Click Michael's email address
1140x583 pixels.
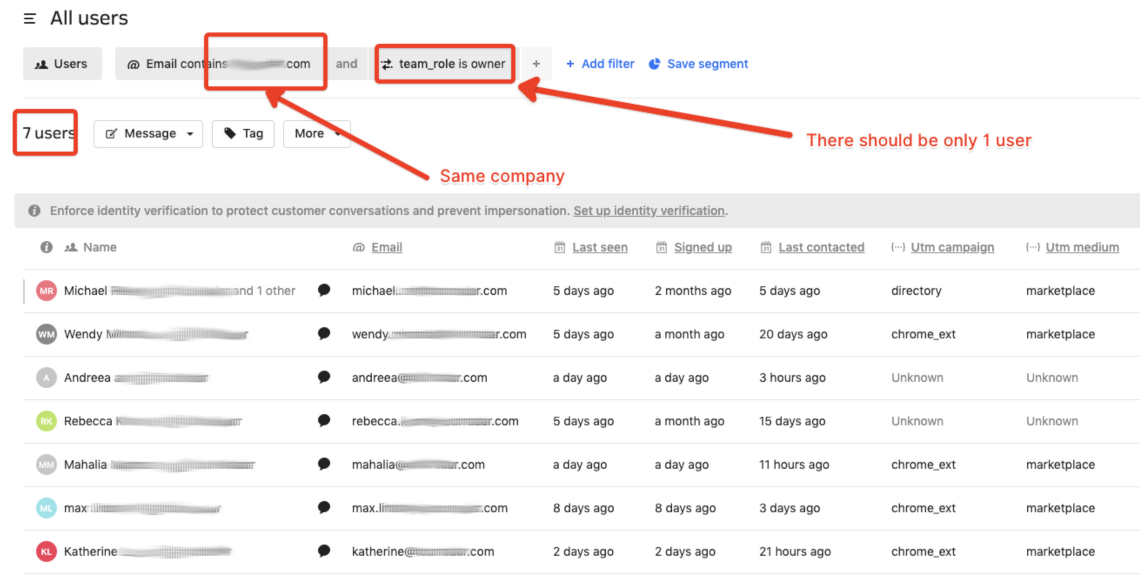[x=430, y=291]
